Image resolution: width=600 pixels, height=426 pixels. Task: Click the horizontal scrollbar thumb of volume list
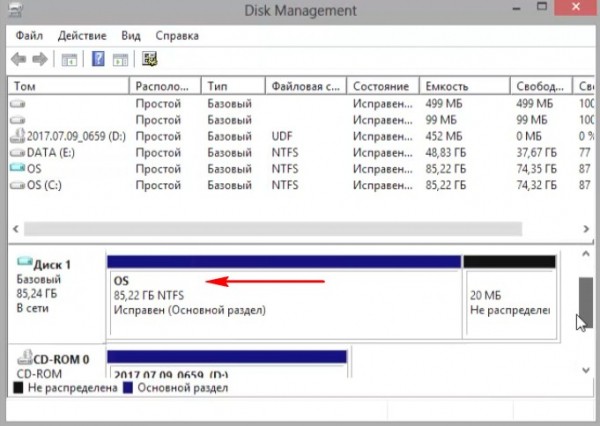coord(273,229)
